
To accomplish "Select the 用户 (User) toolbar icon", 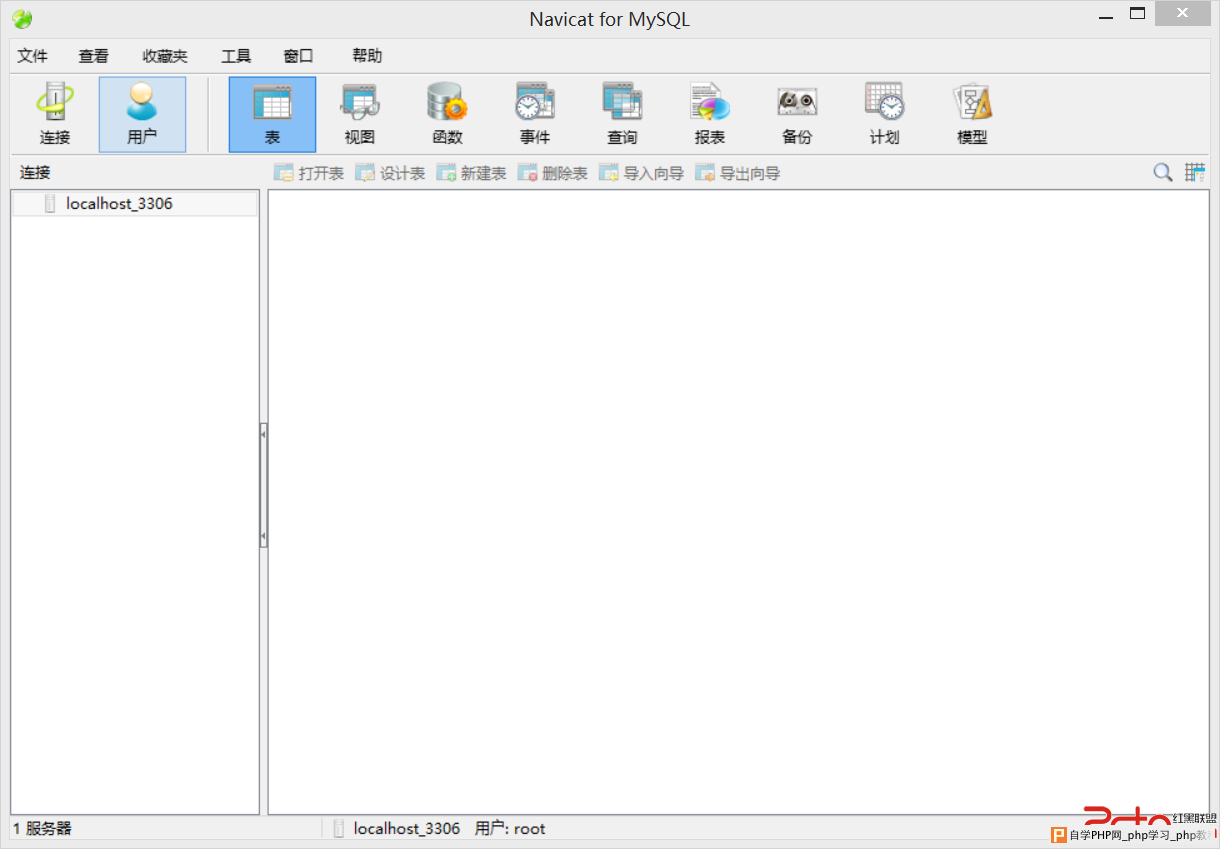I will click(x=142, y=114).
